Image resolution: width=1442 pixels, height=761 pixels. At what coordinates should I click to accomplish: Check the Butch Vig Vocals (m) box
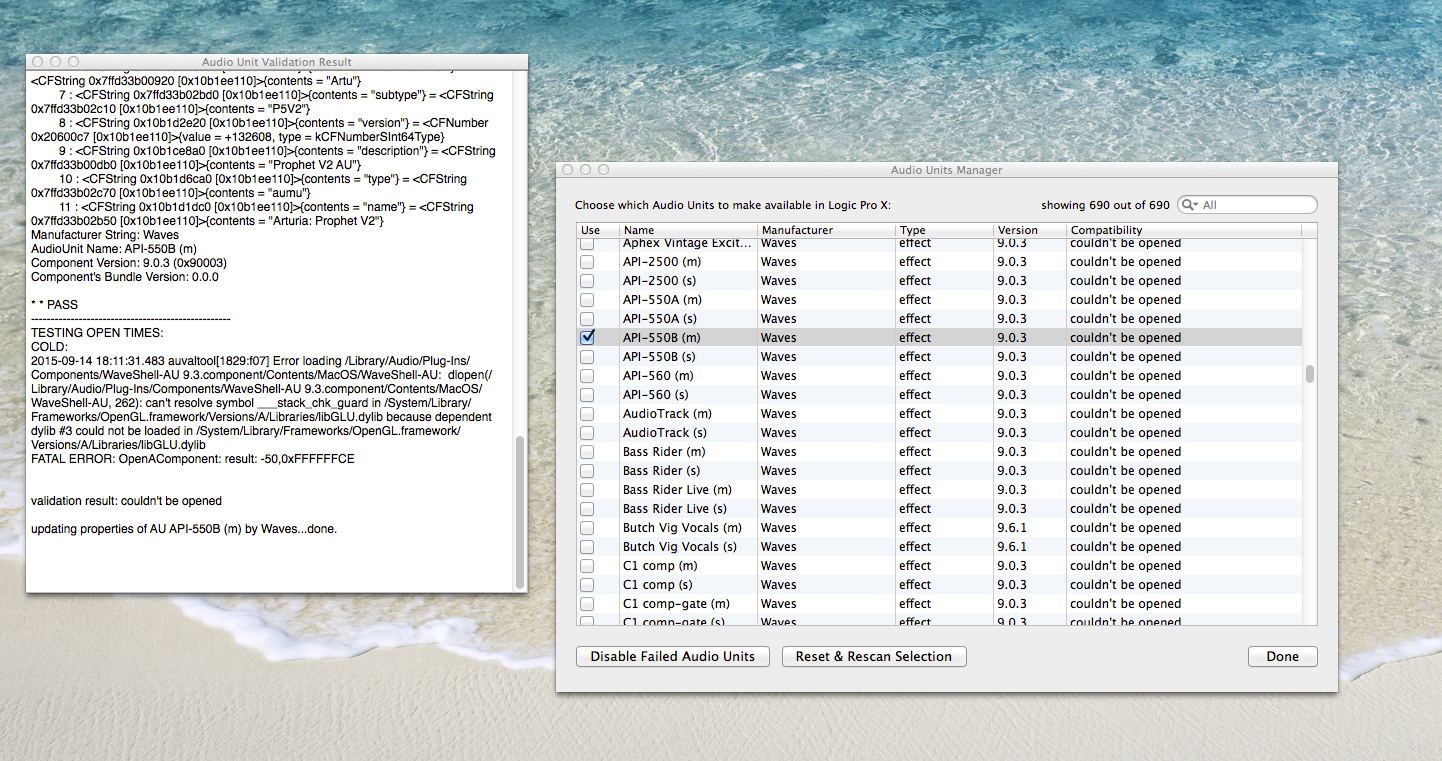click(587, 528)
